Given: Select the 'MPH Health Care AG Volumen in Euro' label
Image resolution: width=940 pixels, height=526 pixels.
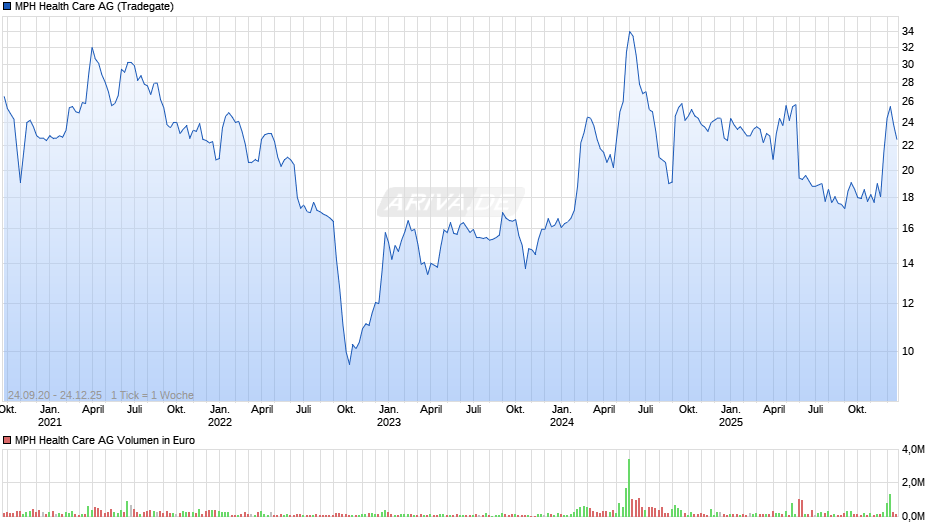Looking at the screenshot, I should click(x=105, y=440).
